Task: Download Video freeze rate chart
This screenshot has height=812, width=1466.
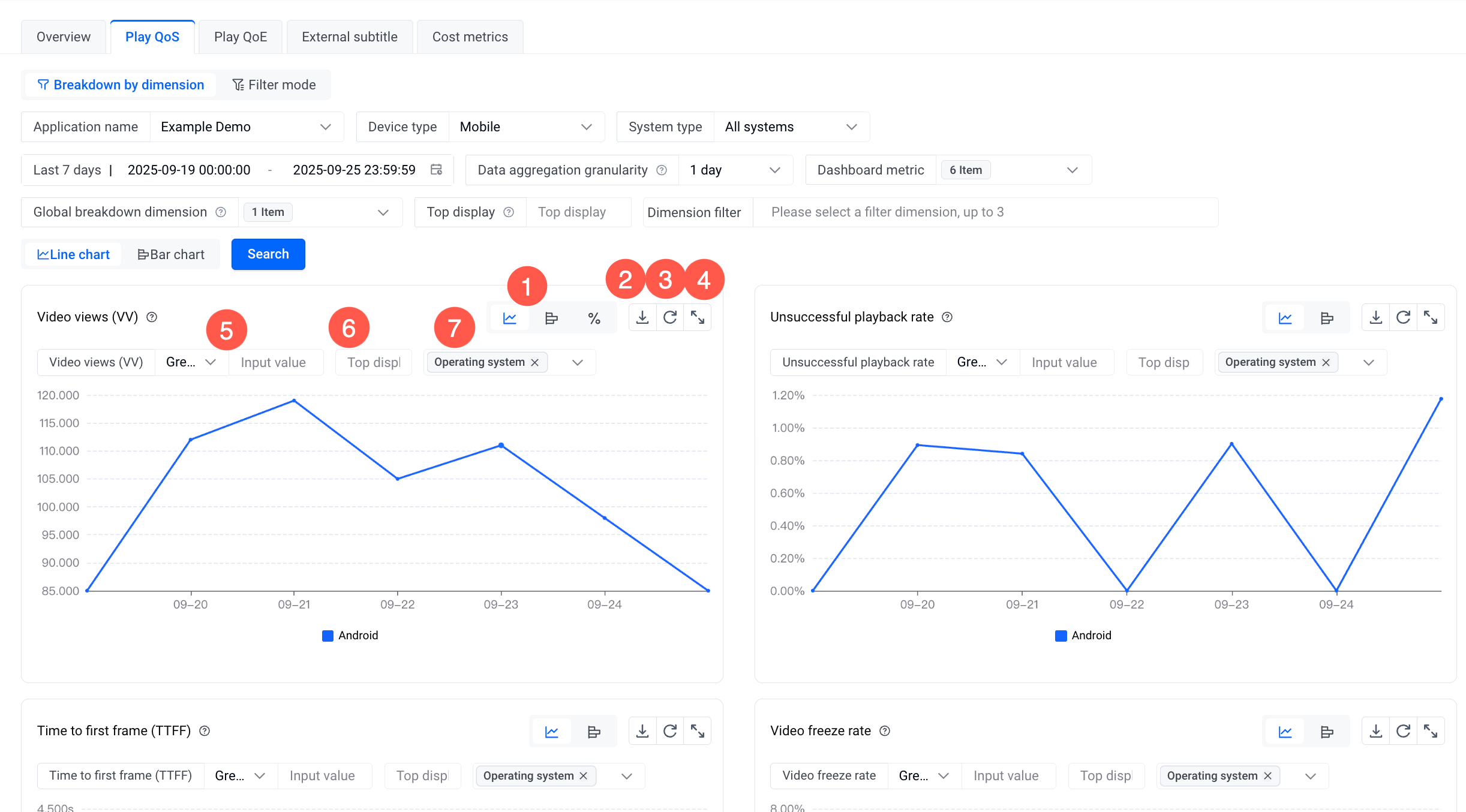Action: pos(1376,731)
